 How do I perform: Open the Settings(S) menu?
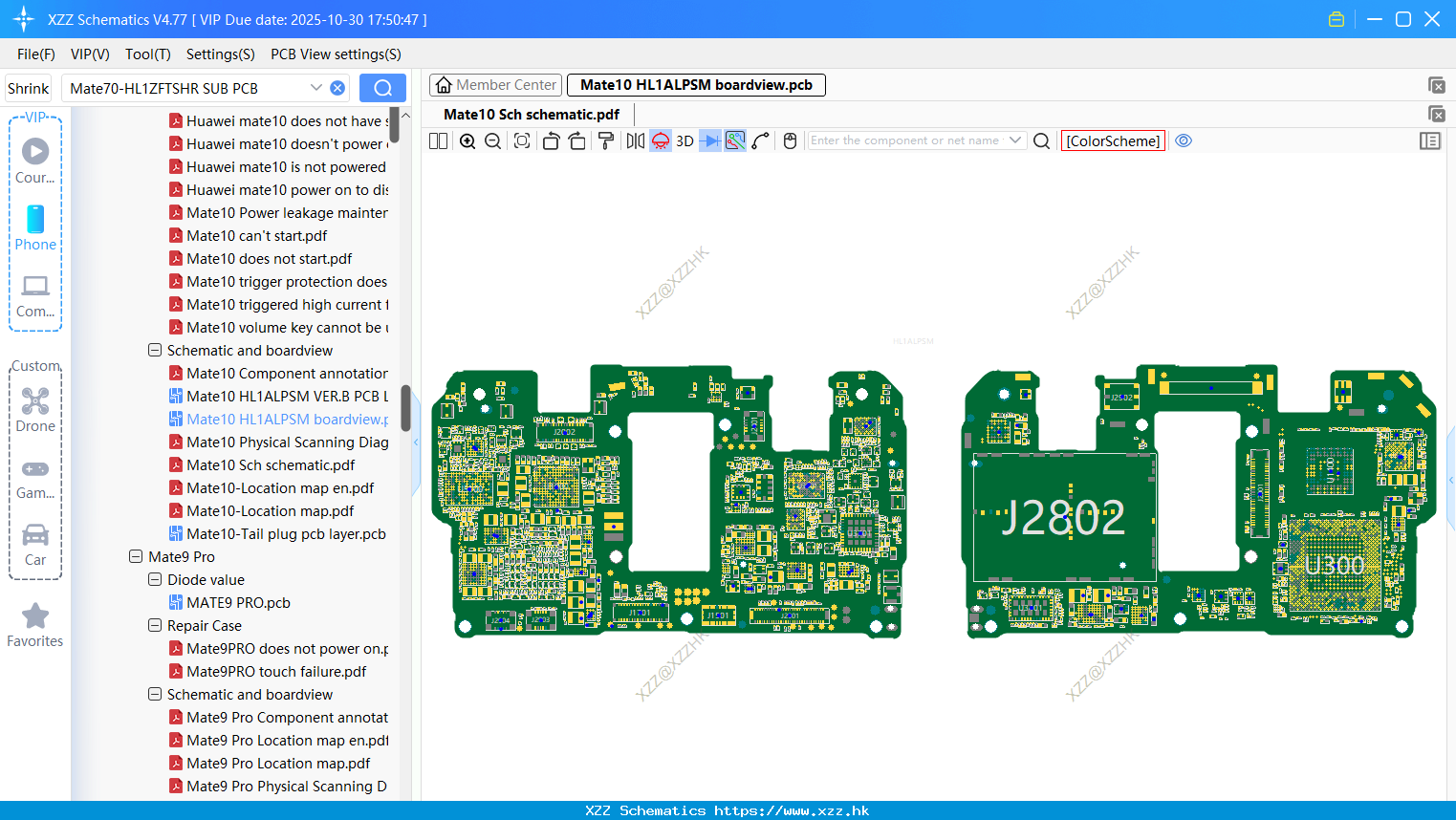[x=221, y=54]
